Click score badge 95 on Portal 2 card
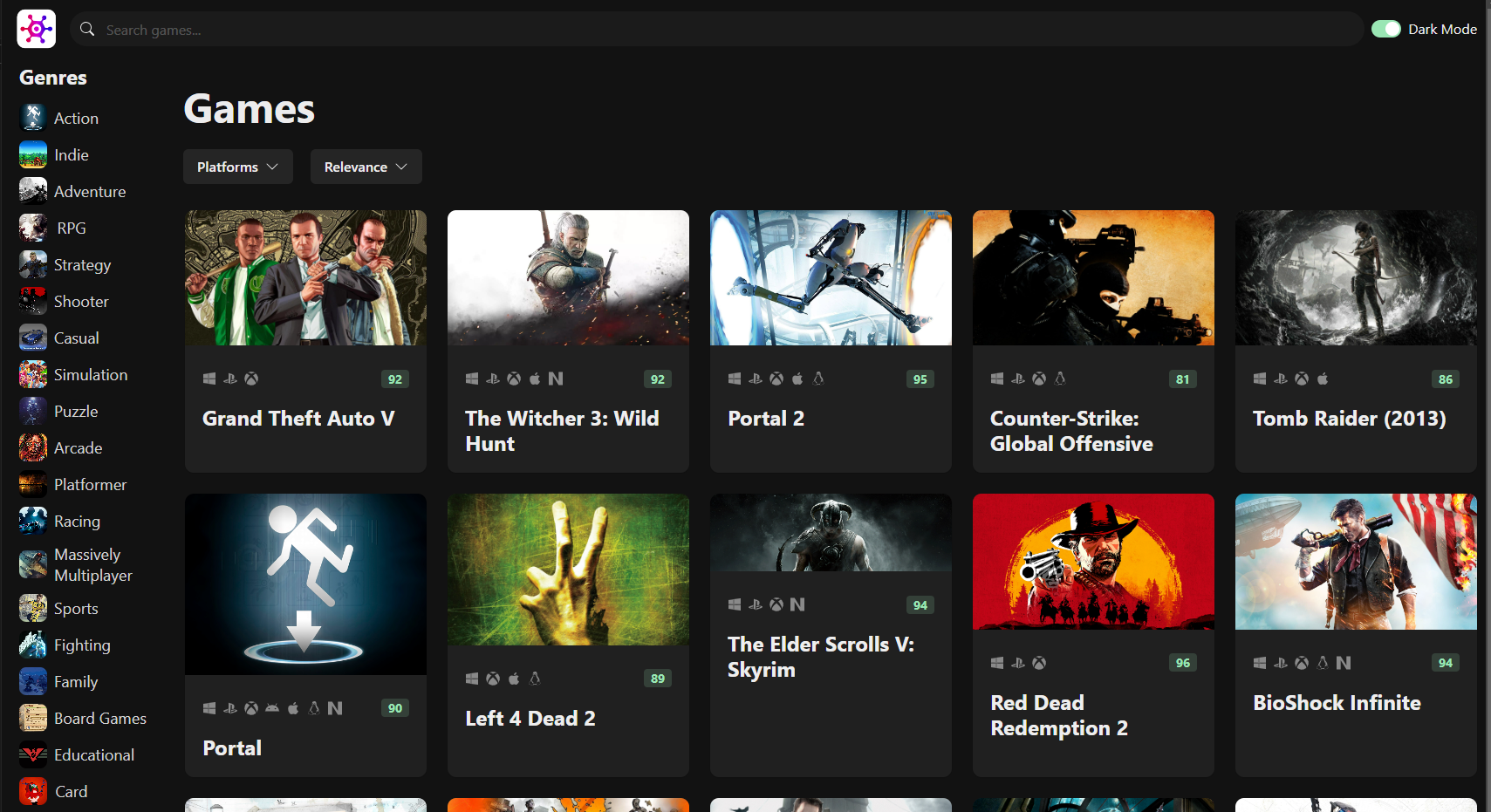 (x=920, y=379)
